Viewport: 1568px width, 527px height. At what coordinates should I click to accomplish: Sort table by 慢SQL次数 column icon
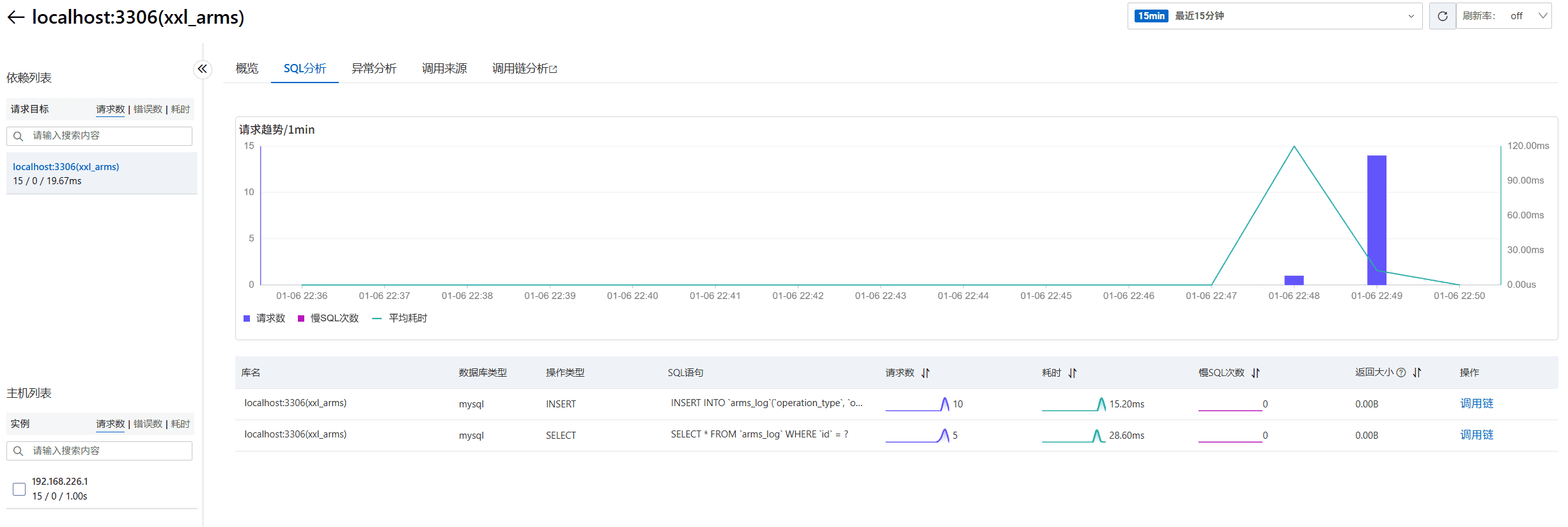[x=1255, y=373]
